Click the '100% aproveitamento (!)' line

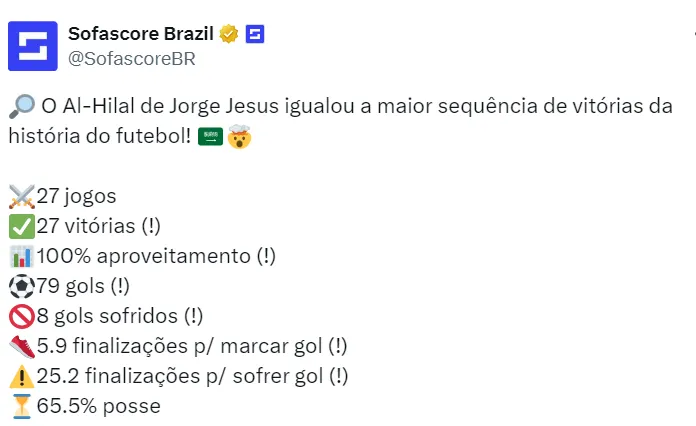click(156, 256)
